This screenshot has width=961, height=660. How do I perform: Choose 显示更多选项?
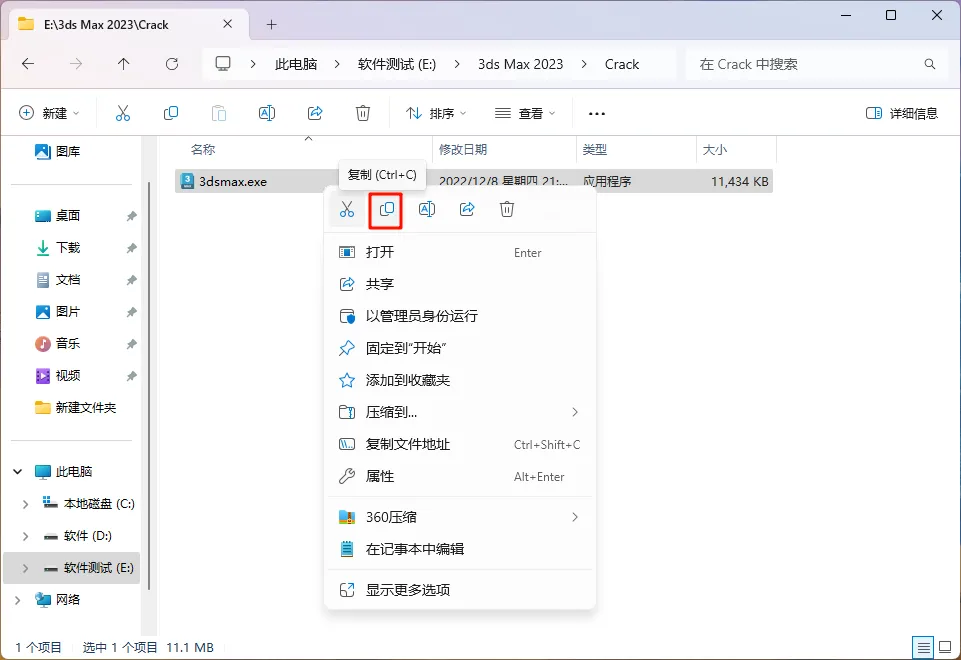point(460,590)
